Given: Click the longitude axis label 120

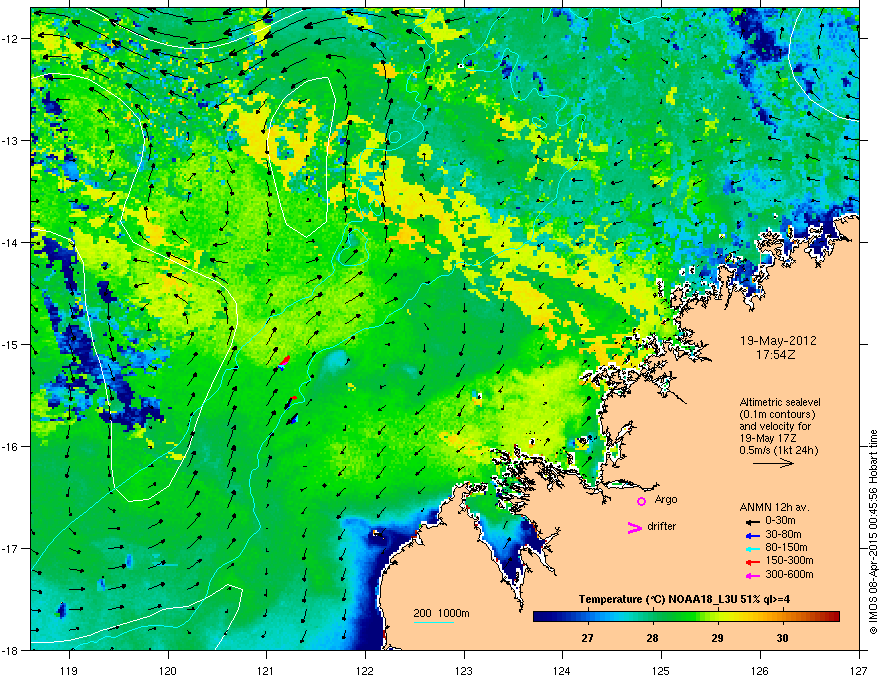Looking at the screenshot, I should point(168,670).
